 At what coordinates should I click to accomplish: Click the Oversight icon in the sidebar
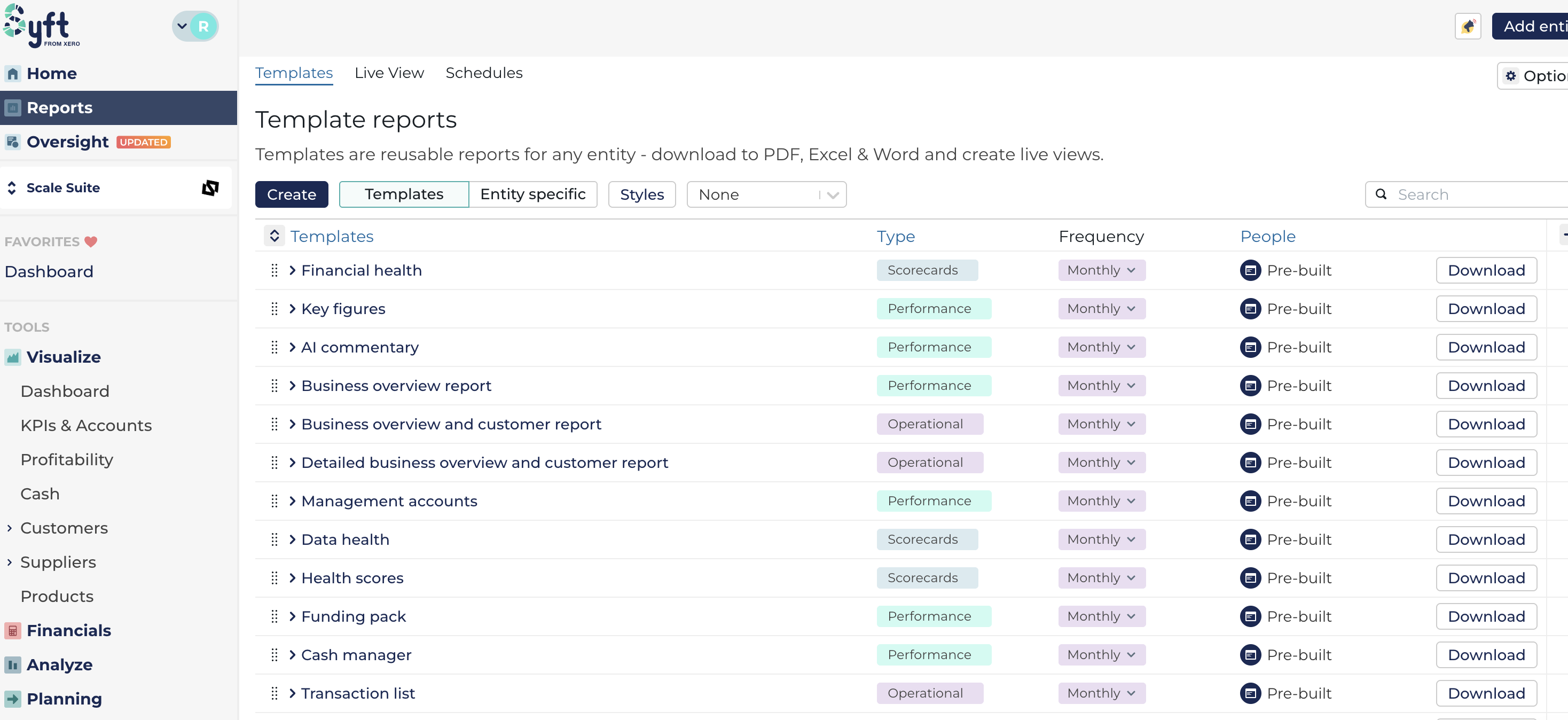point(13,142)
